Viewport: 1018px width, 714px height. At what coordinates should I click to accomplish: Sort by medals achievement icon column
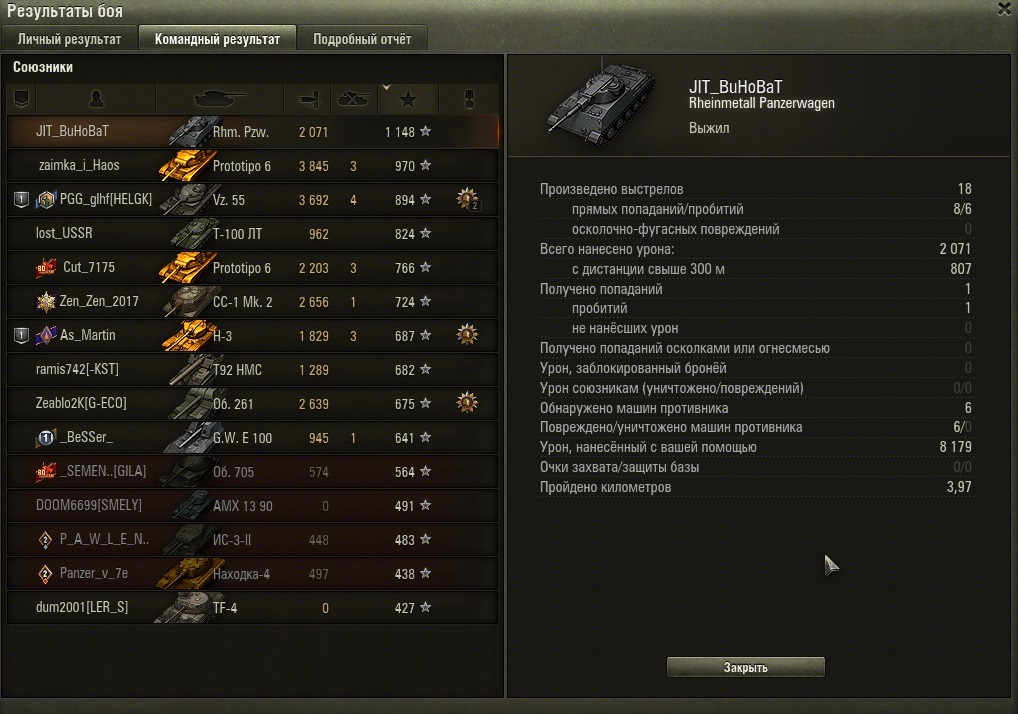(x=469, y=99)
